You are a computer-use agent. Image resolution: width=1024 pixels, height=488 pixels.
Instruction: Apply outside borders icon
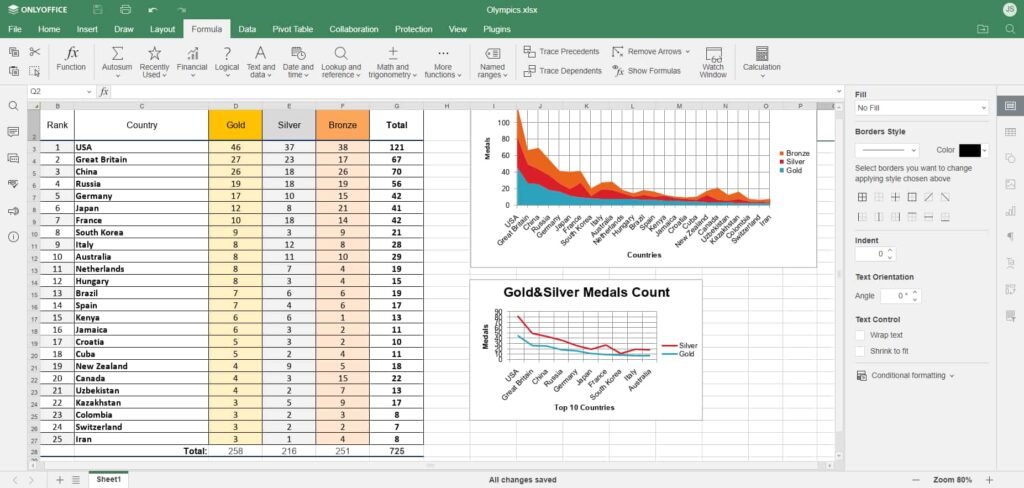coord(912,197)
